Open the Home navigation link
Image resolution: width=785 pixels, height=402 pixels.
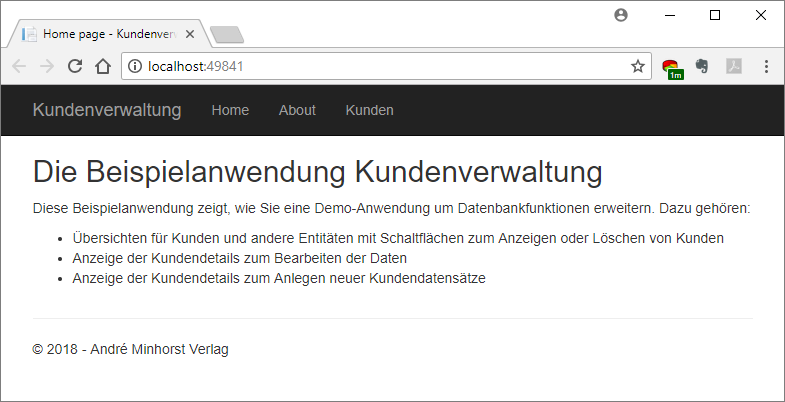tap(230, 110)
